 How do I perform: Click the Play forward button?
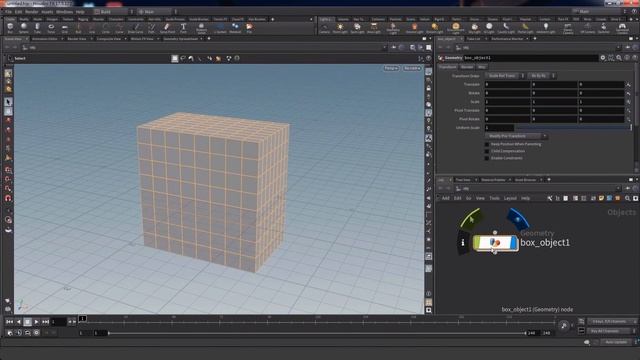[36, 322]
